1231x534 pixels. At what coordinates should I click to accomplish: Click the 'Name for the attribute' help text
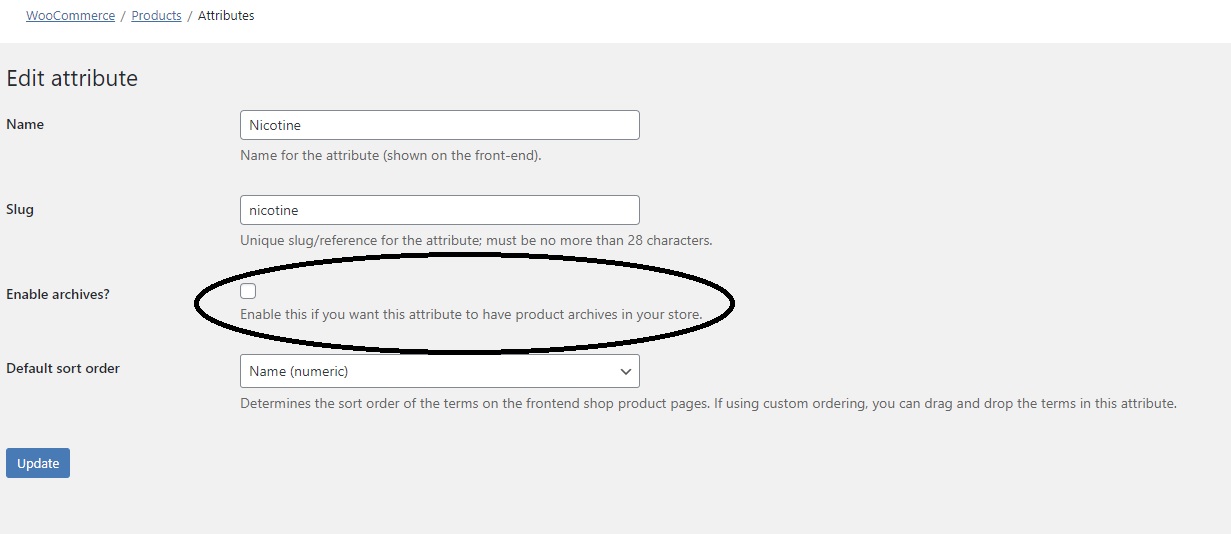pos(391,155)
